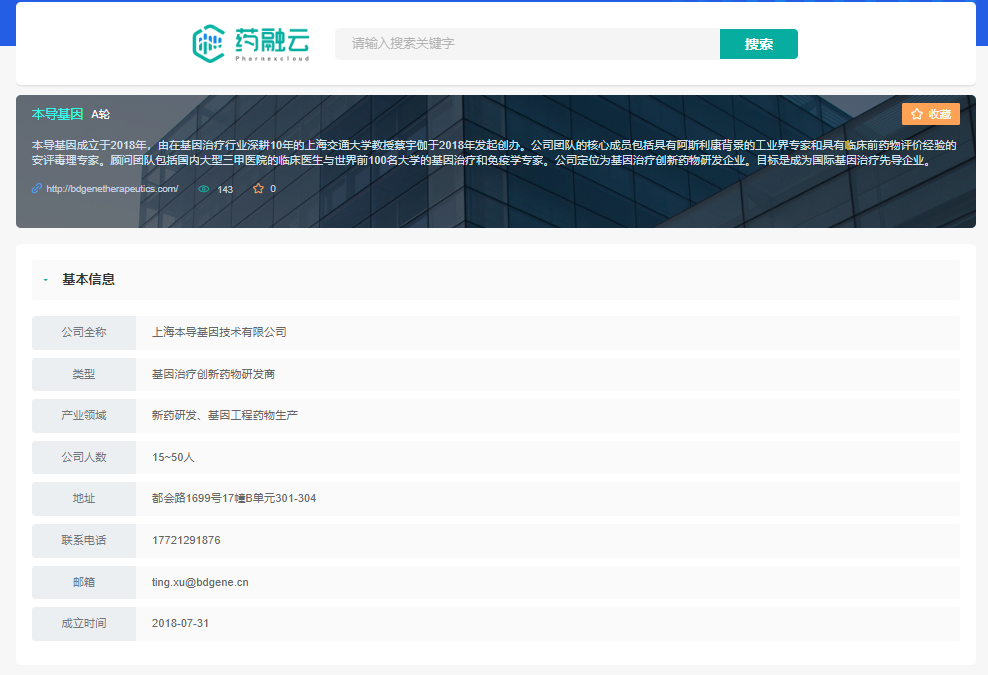Viewport: 988px width, 675px height.
Task: Click the chain link icon beside website URL
Action: click(37, 188)
